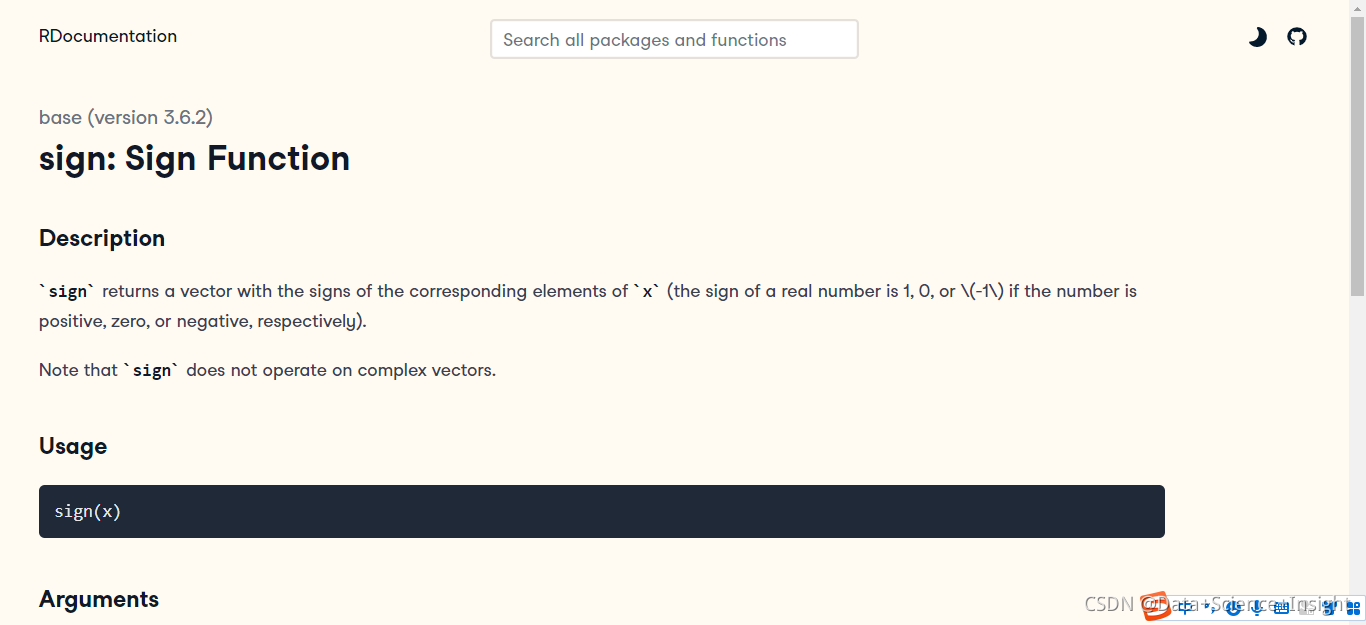
Task: Click the page vertical scrollbar thumb
Action: point(1357,155)
